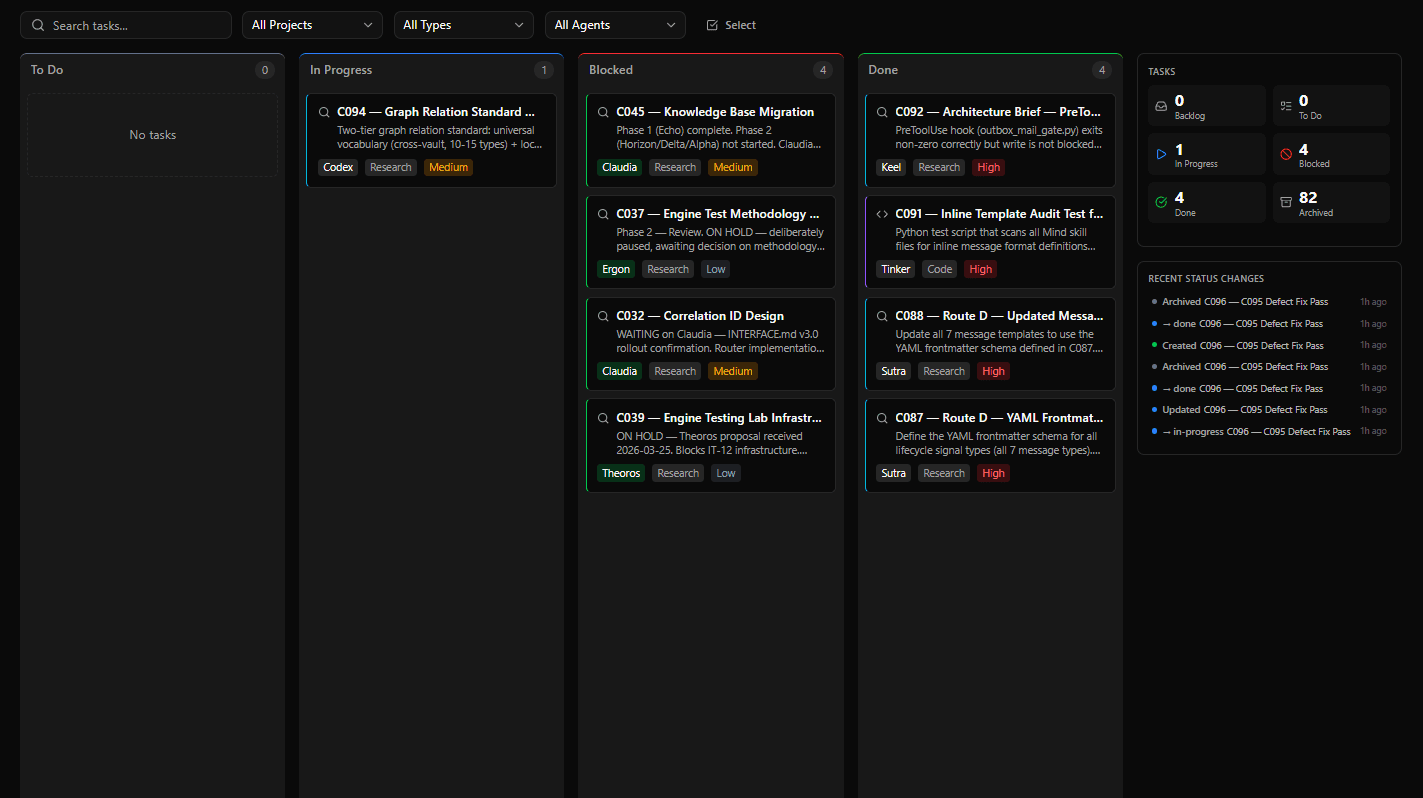The image size is (1423, 798).
Task: Open the C096 — C095 Defect Fix Pass entry
Action: point(1246,301)
